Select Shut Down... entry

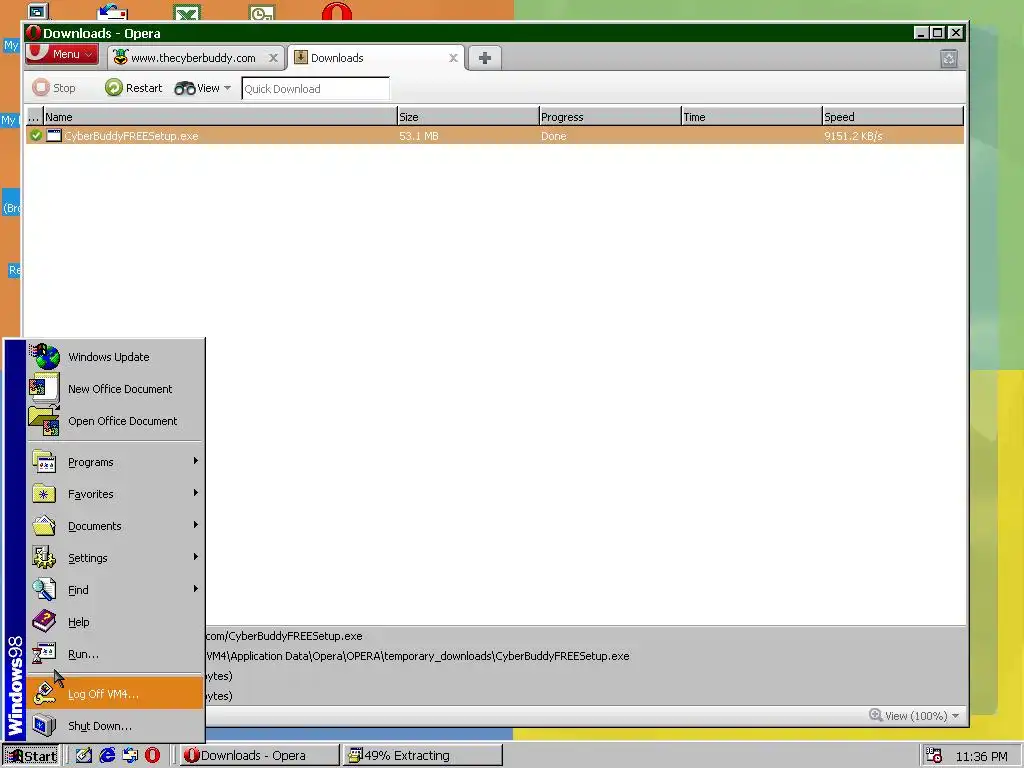pos(115,726)
